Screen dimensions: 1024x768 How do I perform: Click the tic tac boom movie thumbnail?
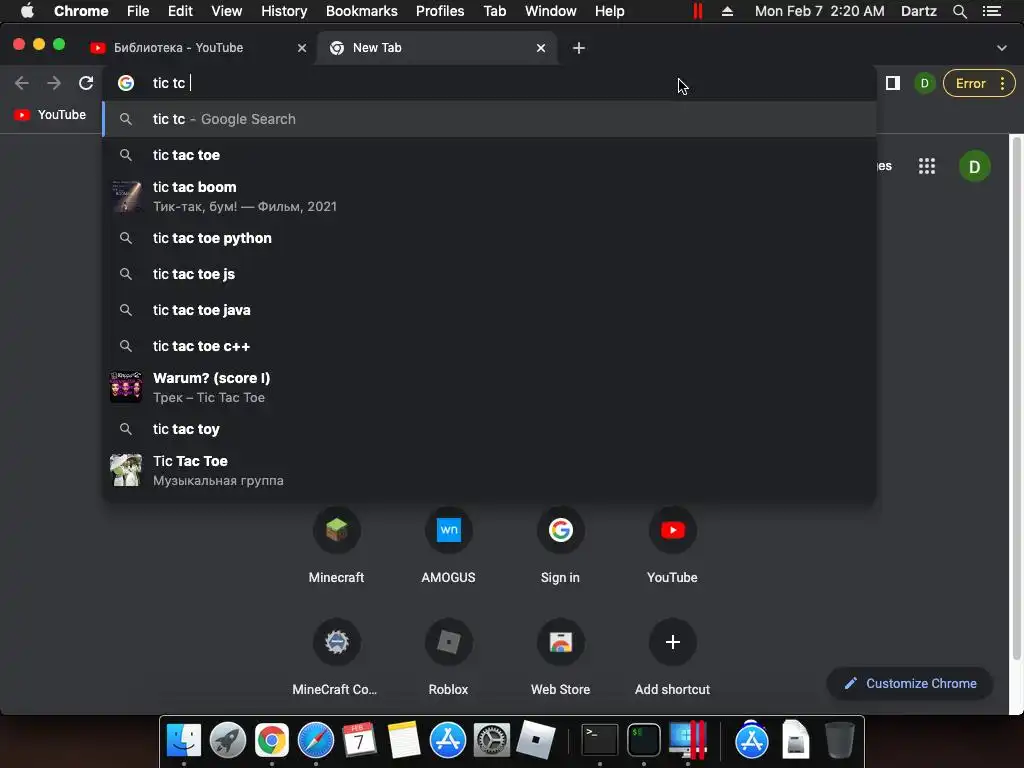pos(126,197)
